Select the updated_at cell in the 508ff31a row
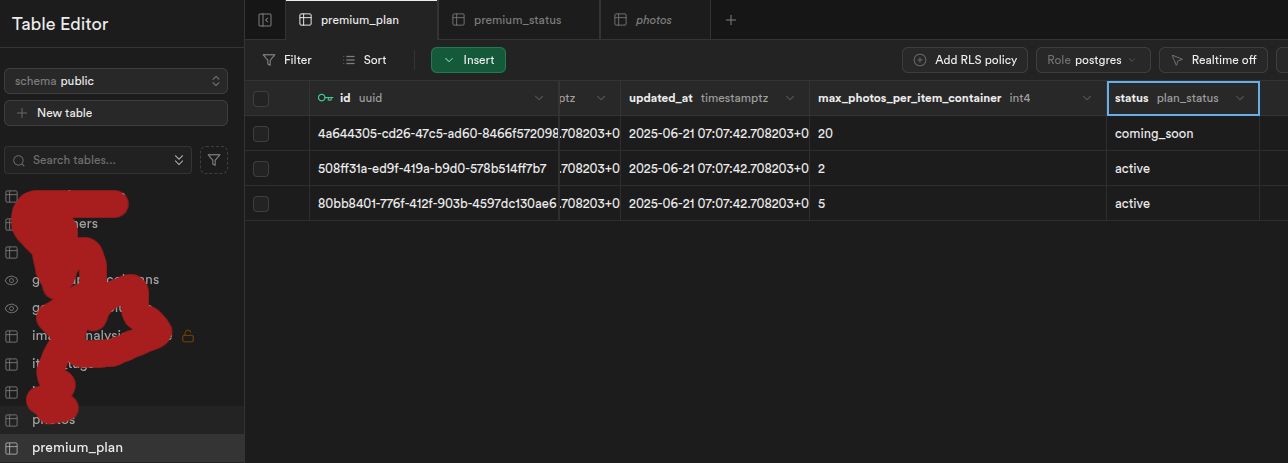The image size is (1288, 463). point(715,169)
